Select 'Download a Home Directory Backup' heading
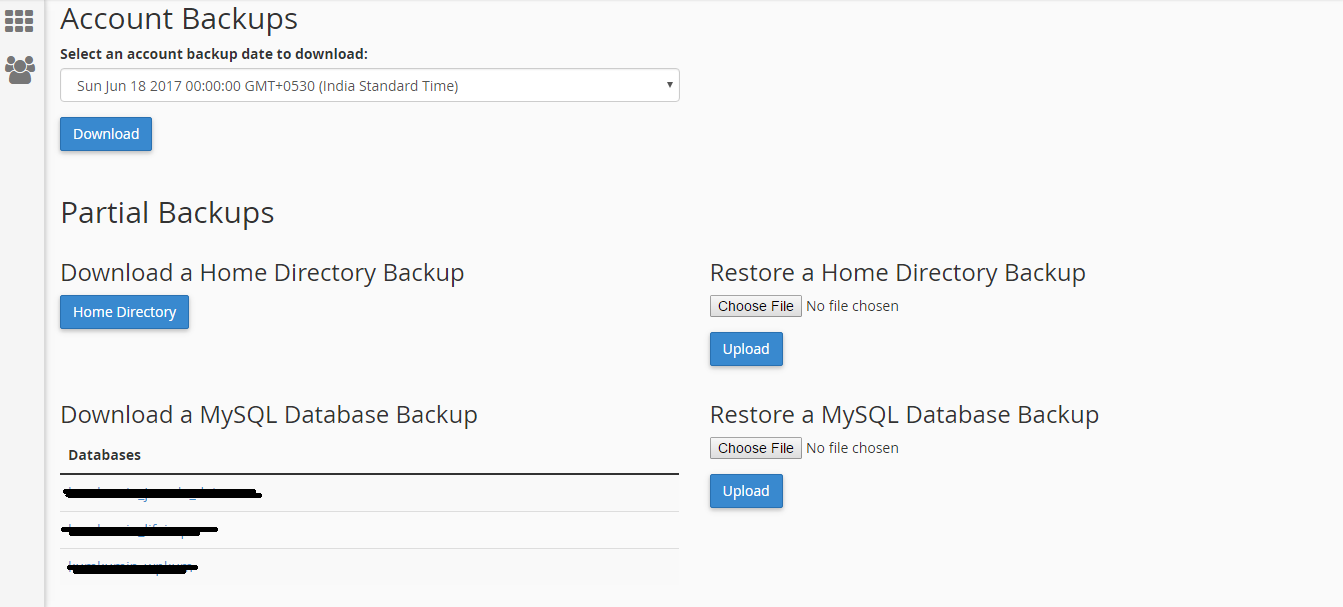Image resolution: width=1343 pixels, height=607 pixels. [262, 272]
